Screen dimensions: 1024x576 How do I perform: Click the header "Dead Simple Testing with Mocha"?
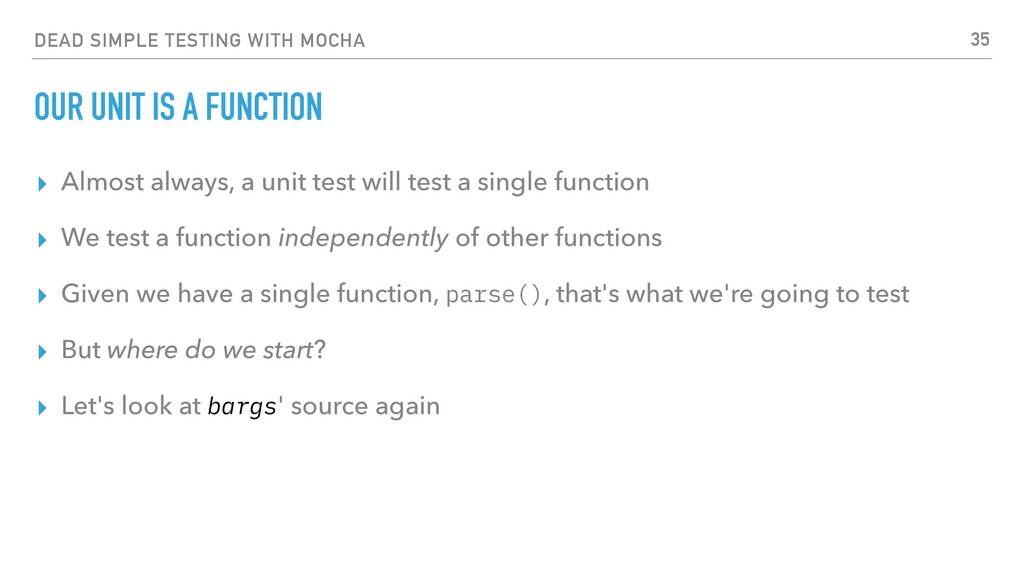[200, 40]
